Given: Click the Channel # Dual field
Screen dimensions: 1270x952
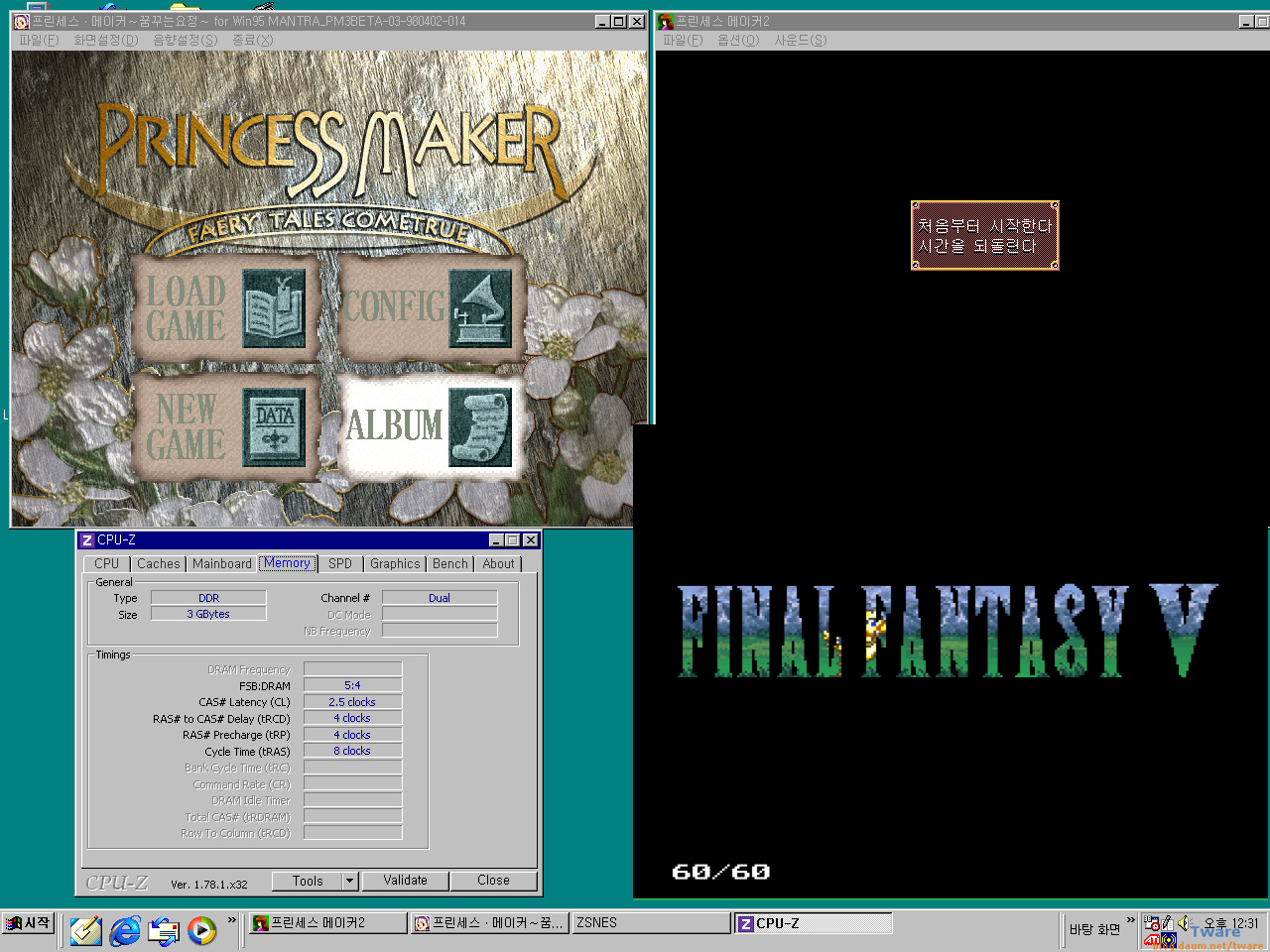Looking at the screenshot, I should click(x=440, y=598).
